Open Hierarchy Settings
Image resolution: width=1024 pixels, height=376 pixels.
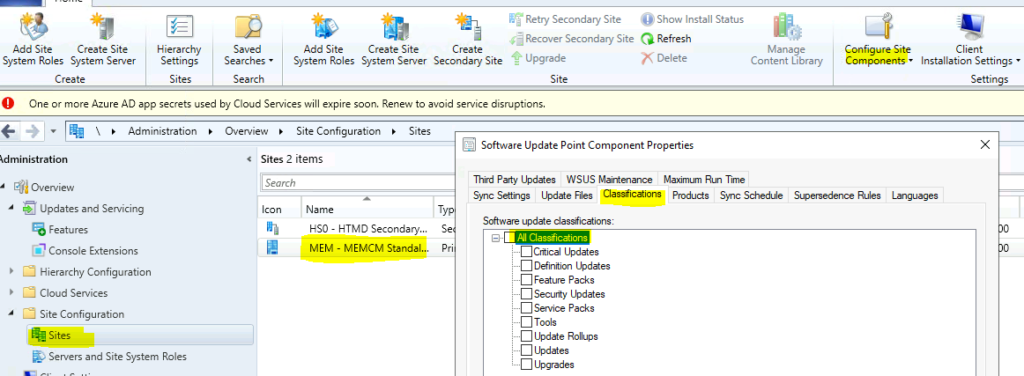pos(178,39)
